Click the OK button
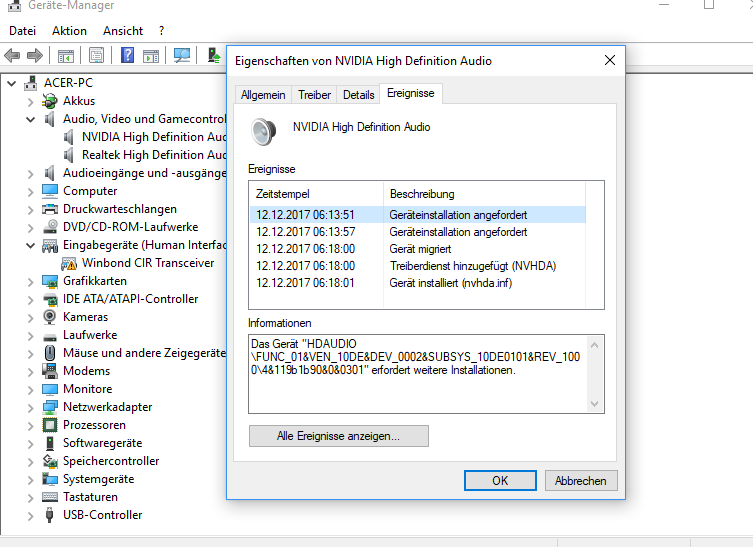 click(500, 480)
